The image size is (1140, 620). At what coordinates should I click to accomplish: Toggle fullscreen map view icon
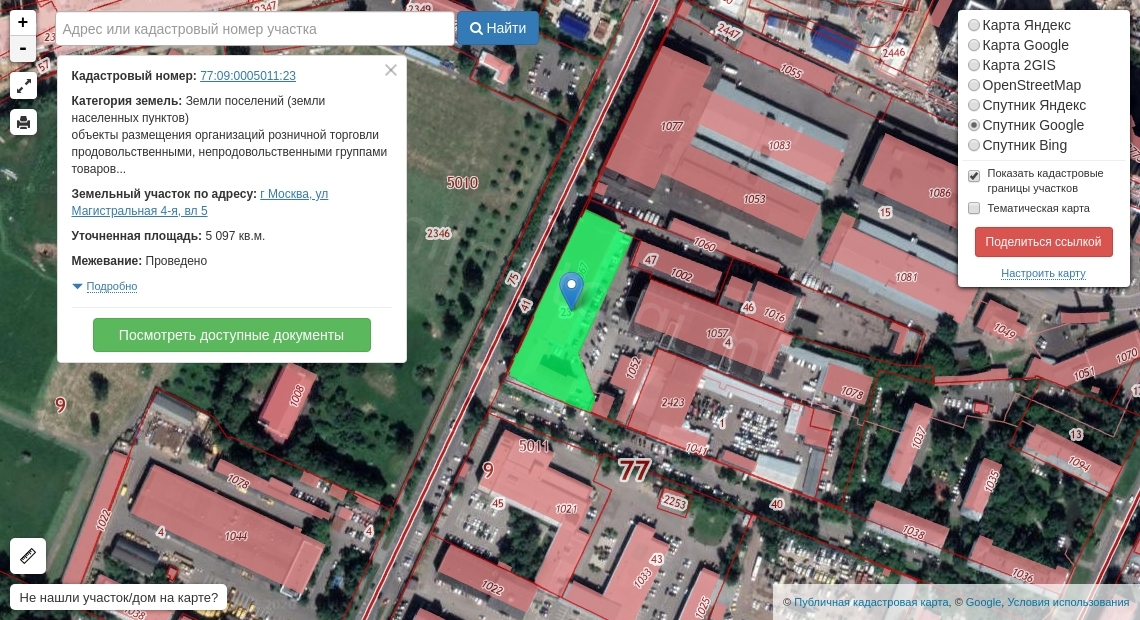tap(23, 86)
